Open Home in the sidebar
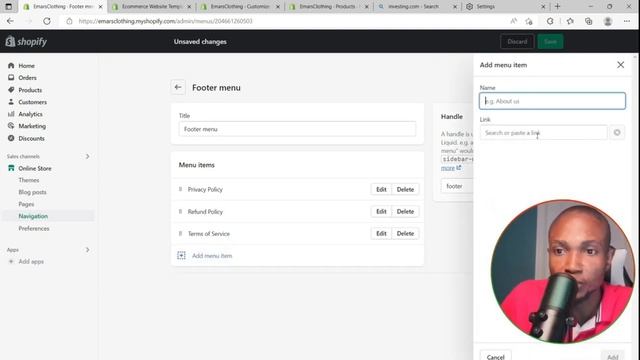640x360 pixels. [x=26, y=66]
